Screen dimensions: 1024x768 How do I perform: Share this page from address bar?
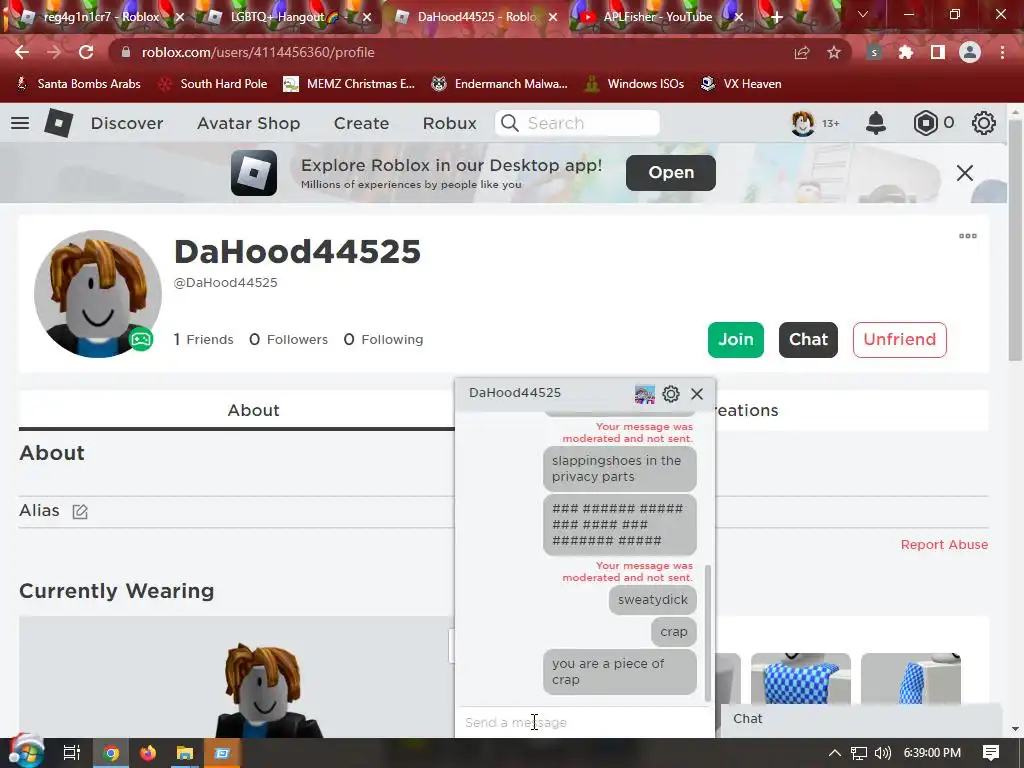click(802, 52)
